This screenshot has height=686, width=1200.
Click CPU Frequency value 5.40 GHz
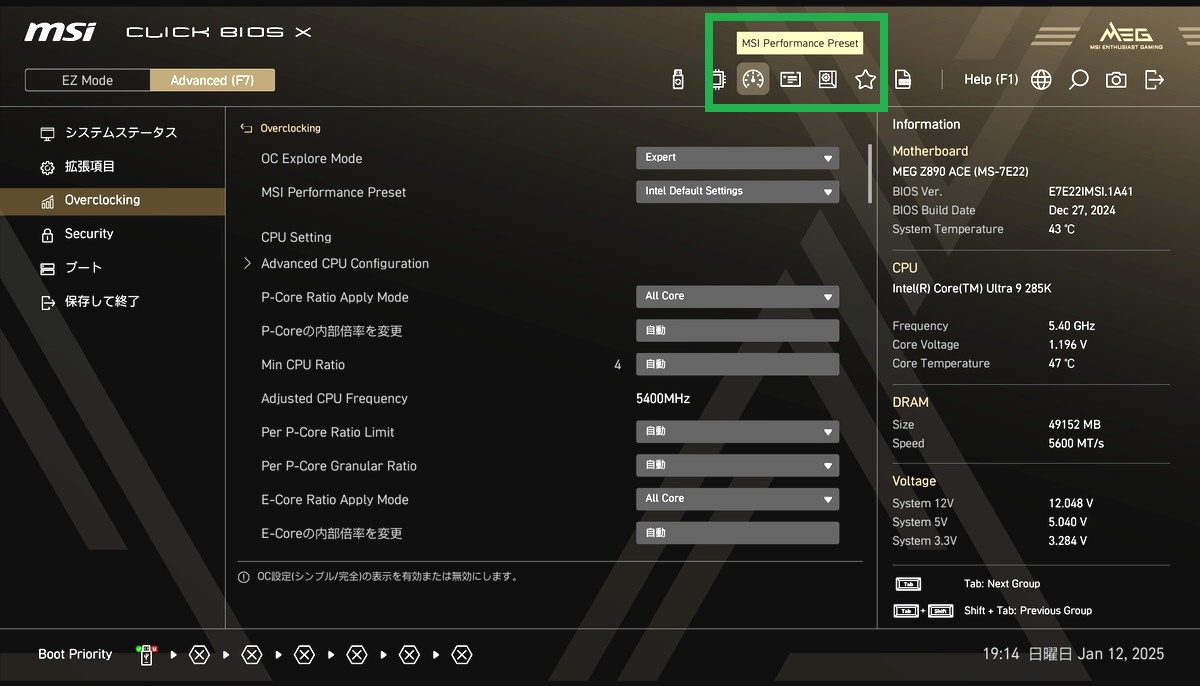1071,326
